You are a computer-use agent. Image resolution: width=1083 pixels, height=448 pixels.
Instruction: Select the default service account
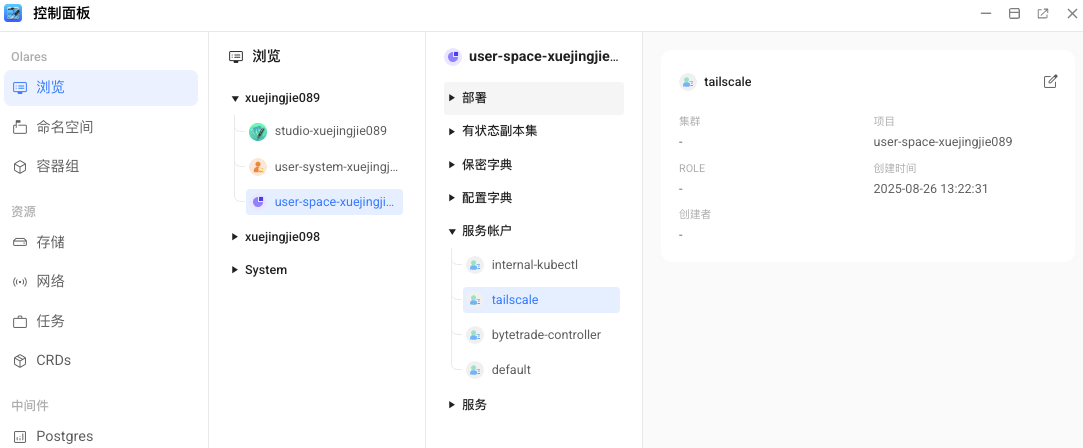coord(511,370)
